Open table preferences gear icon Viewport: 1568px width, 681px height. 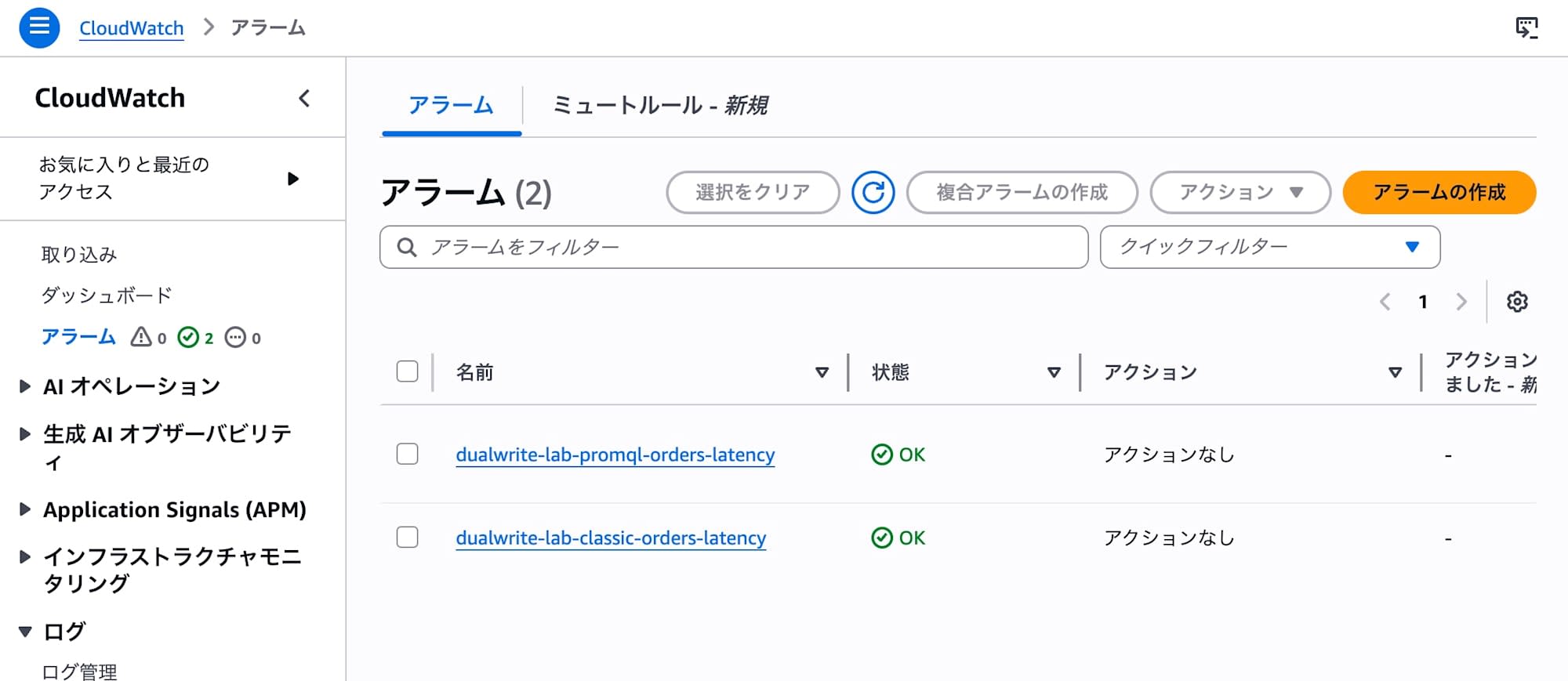coord(1517,302)
